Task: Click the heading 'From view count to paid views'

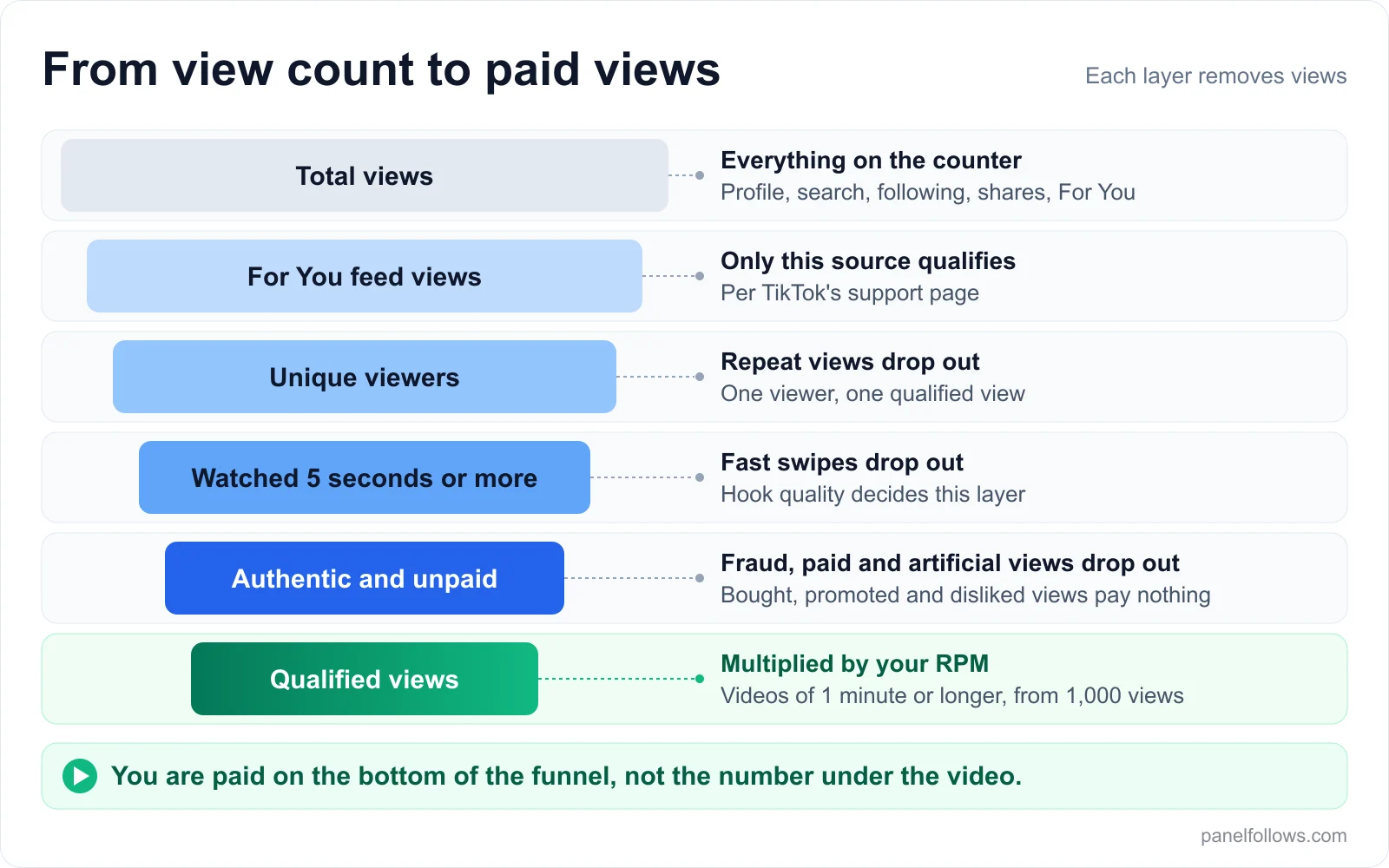Action: [x=381, y=69]
